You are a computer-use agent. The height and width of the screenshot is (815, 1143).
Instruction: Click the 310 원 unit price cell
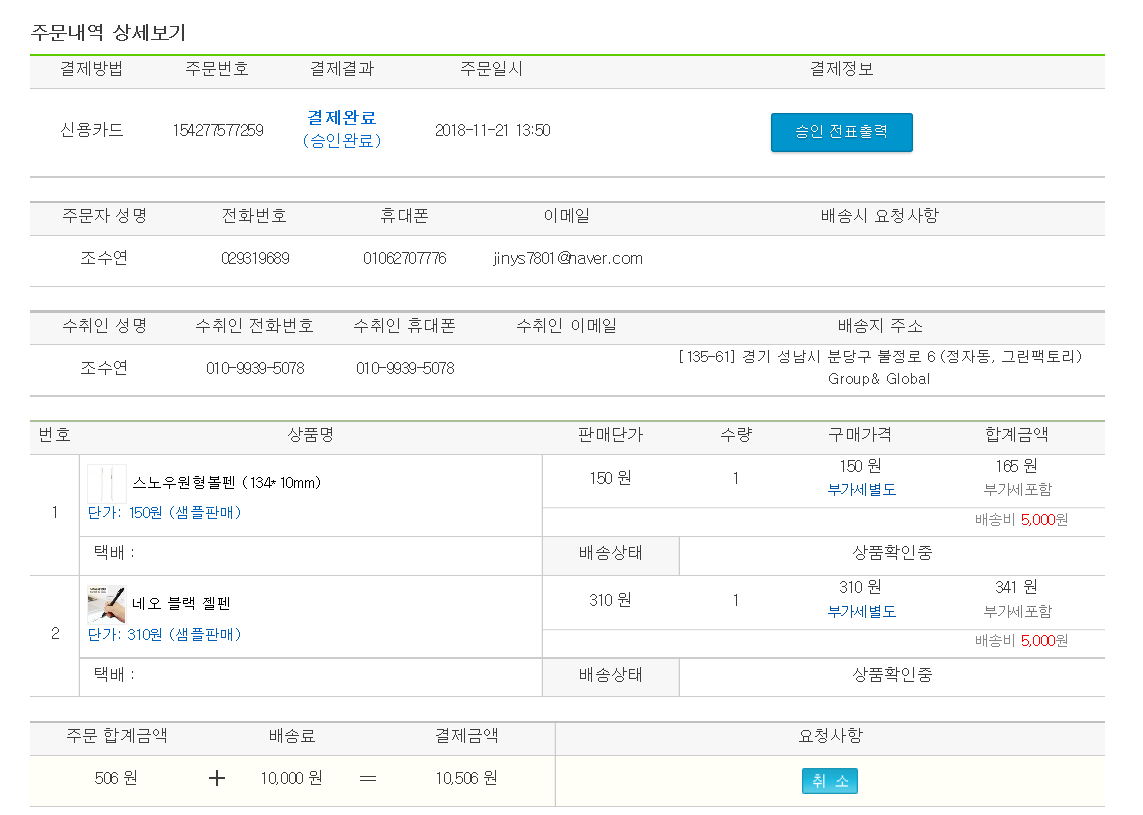click(x=611, y=600)
